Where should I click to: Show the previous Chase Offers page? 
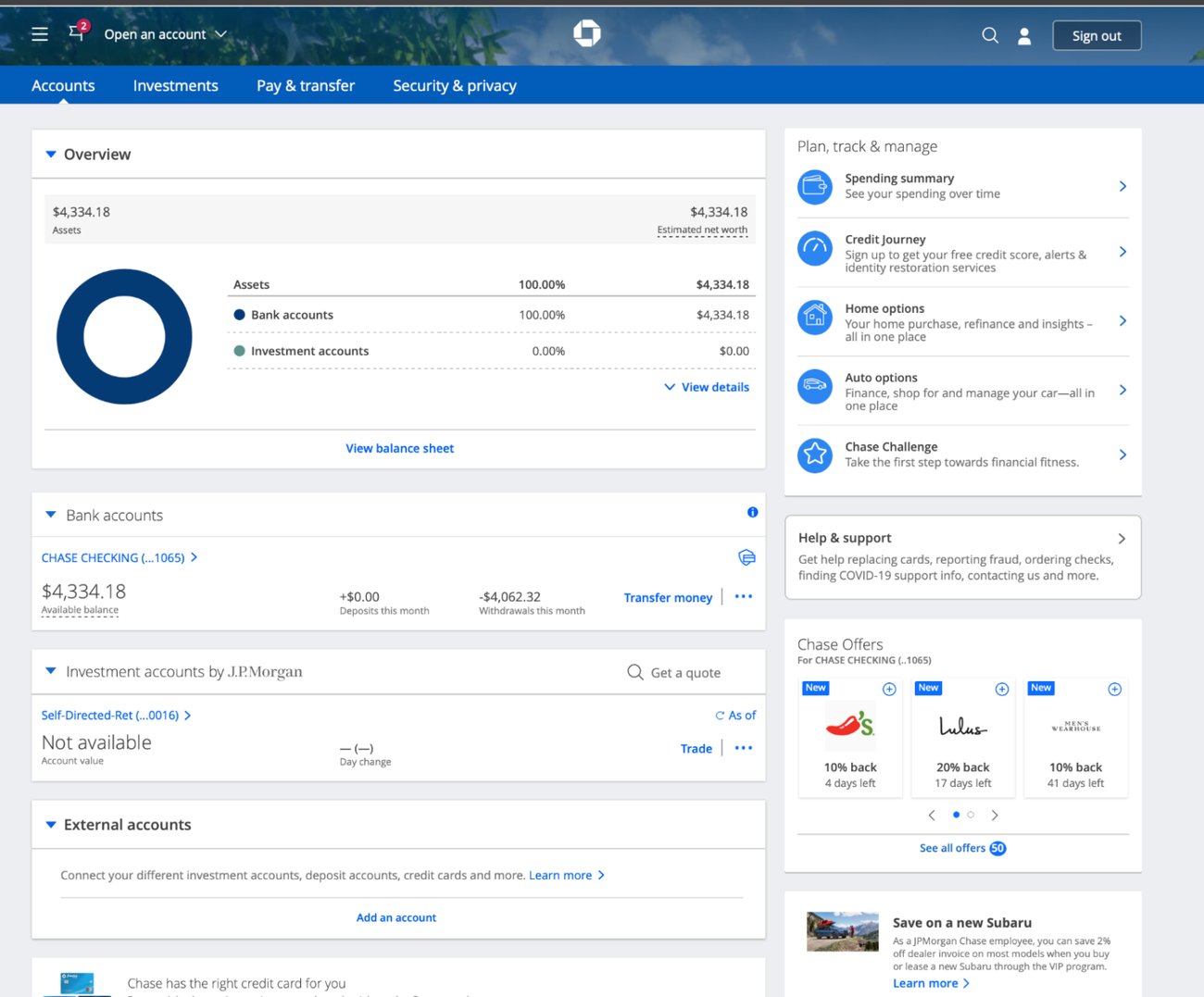[932, 816]
